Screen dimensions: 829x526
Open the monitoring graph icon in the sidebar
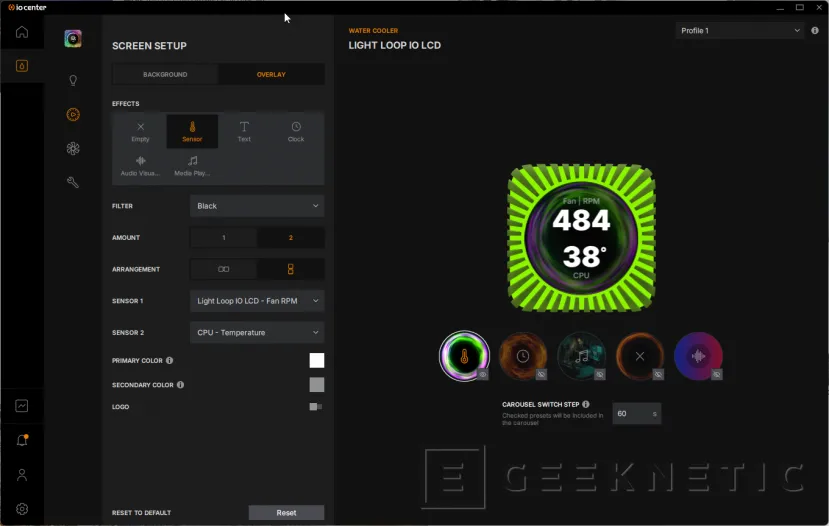(22, 405)
